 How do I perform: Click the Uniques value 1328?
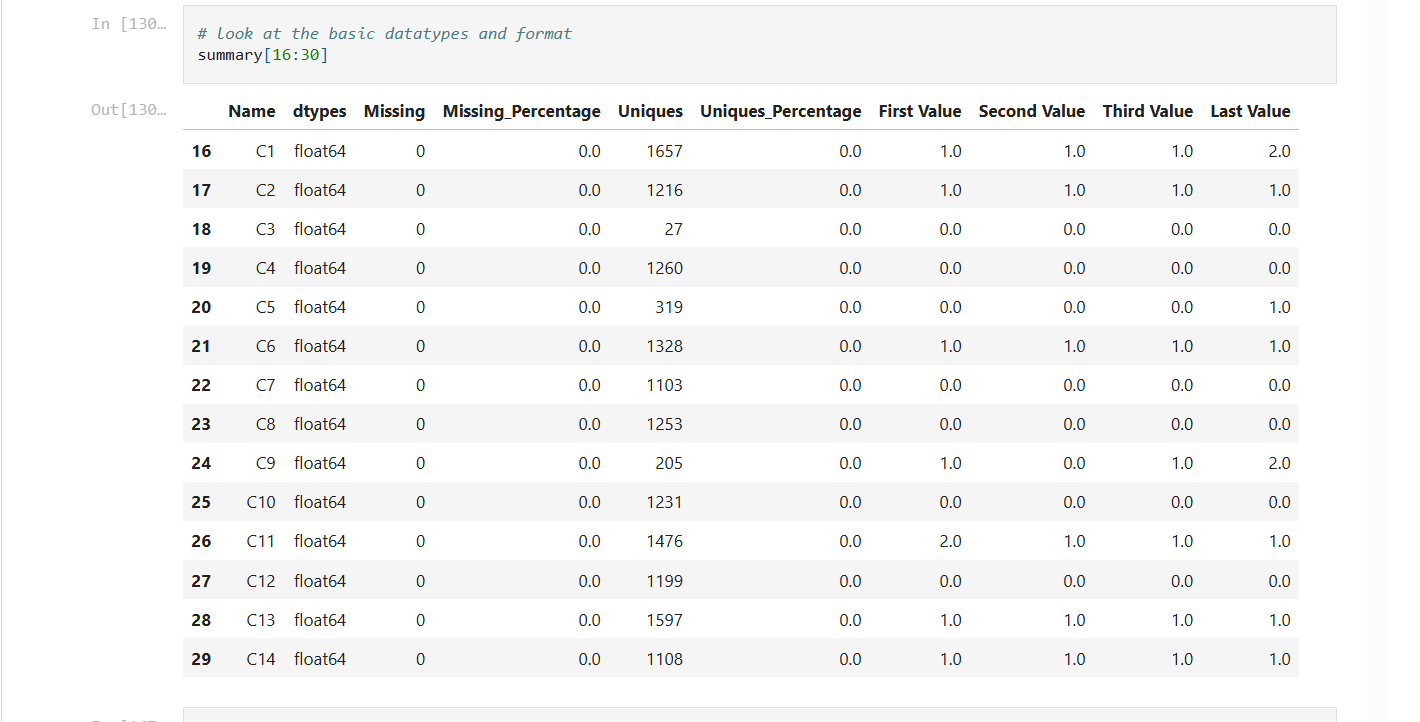(665, 346)
